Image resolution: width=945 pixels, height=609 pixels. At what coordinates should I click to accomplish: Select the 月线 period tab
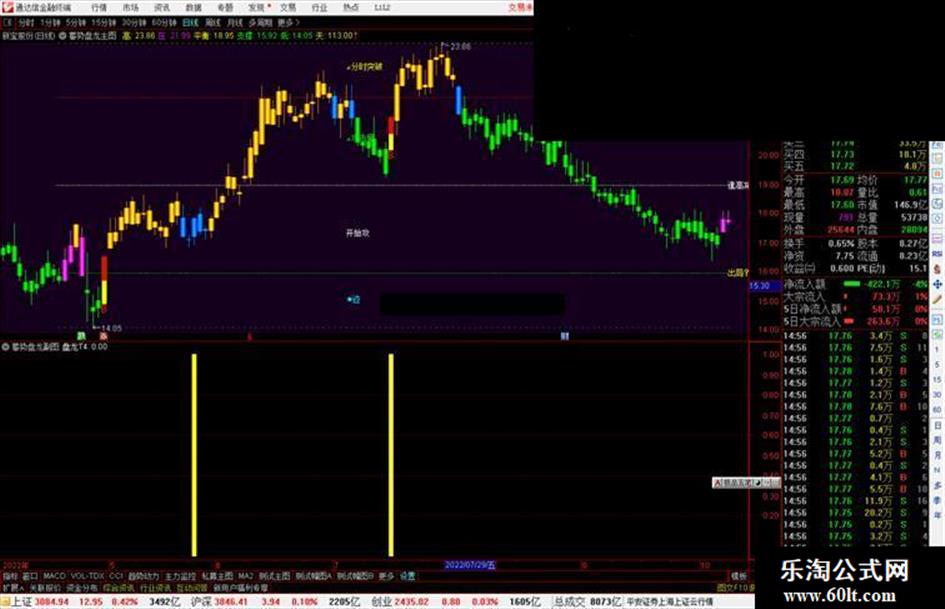[x=234, y=23]
